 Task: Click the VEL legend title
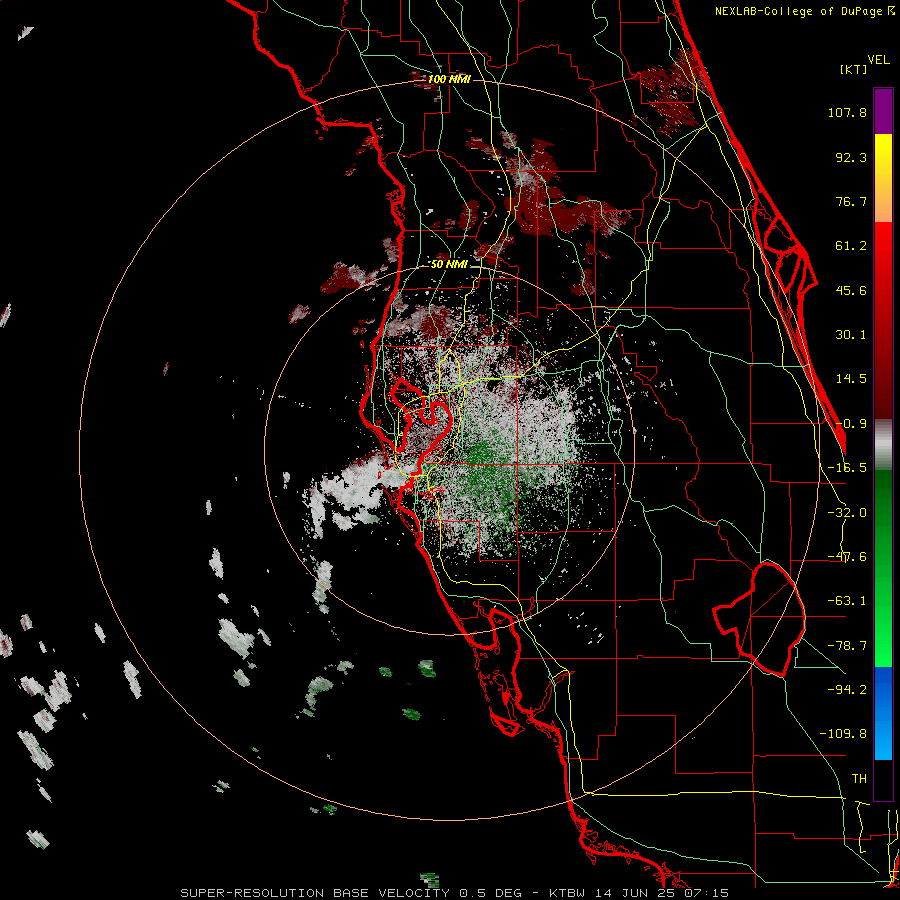pyautogui.click(x=878, y=60)
